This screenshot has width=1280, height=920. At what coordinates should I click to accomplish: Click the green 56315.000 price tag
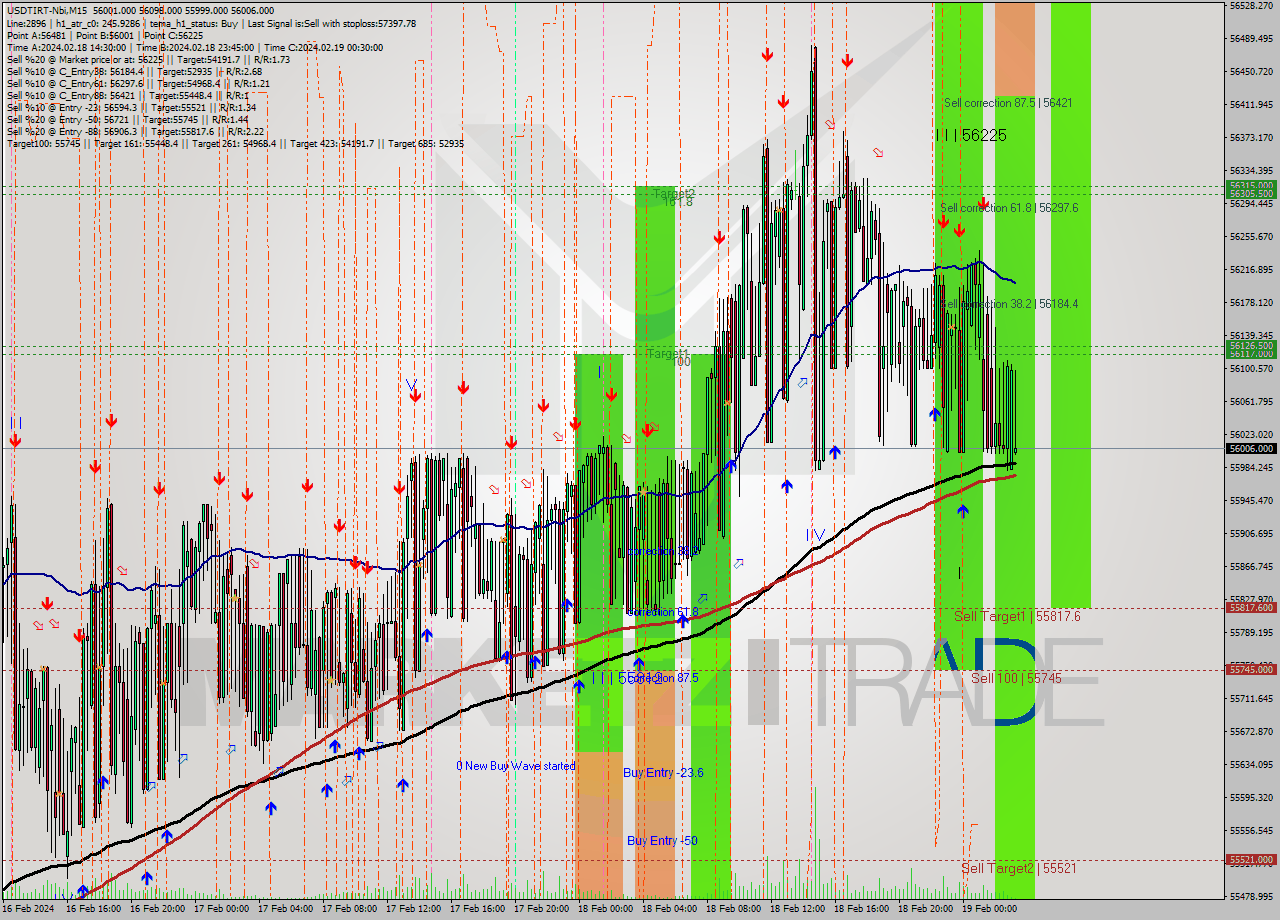[1251, 185]
